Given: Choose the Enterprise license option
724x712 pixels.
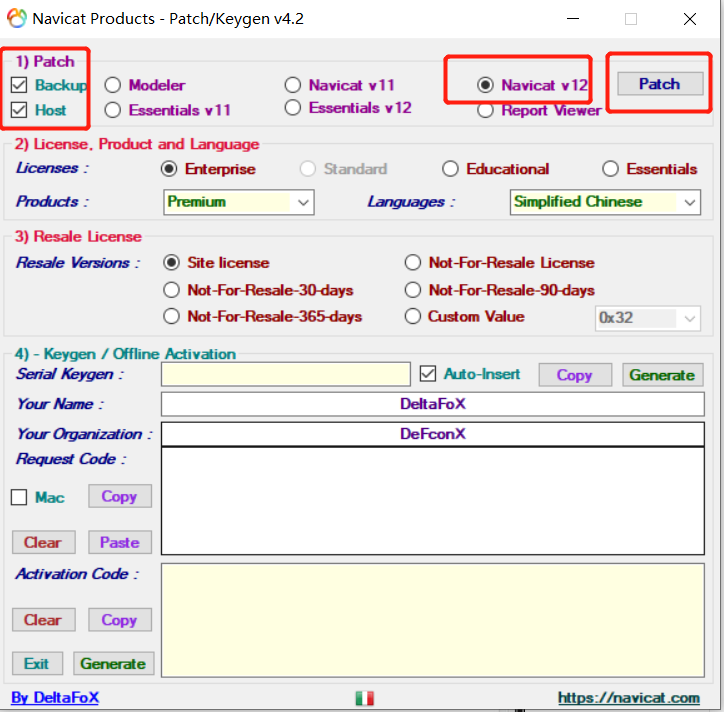Looking at the screenshot, I should point(169,169).
